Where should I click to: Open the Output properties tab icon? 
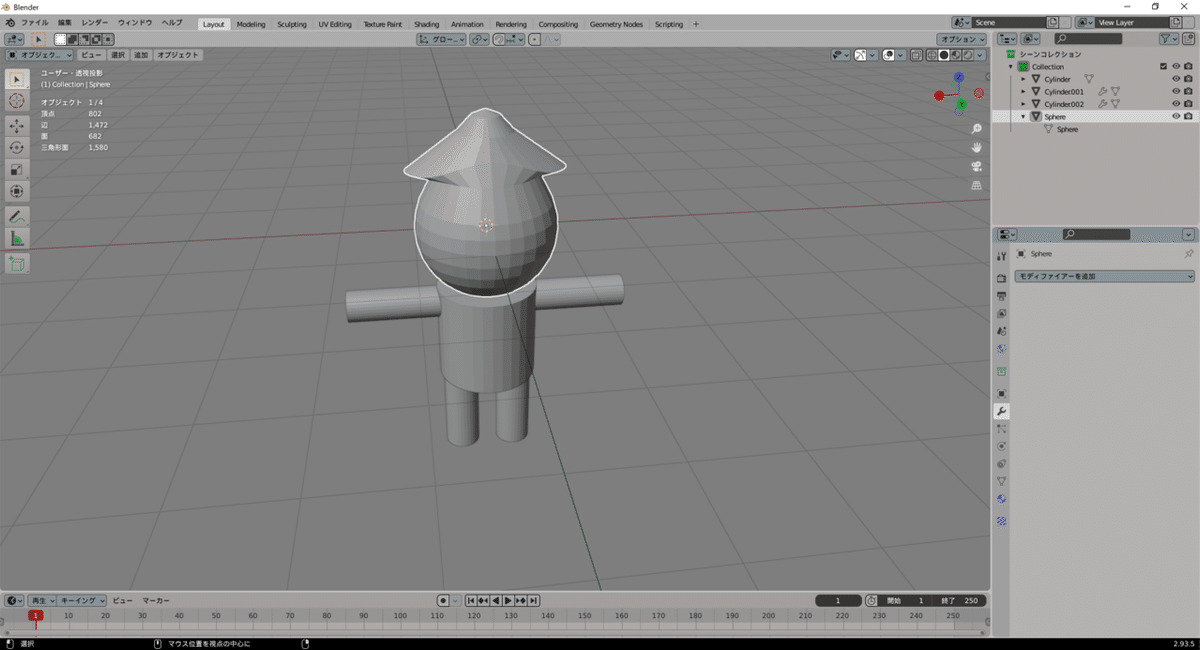1001,296
